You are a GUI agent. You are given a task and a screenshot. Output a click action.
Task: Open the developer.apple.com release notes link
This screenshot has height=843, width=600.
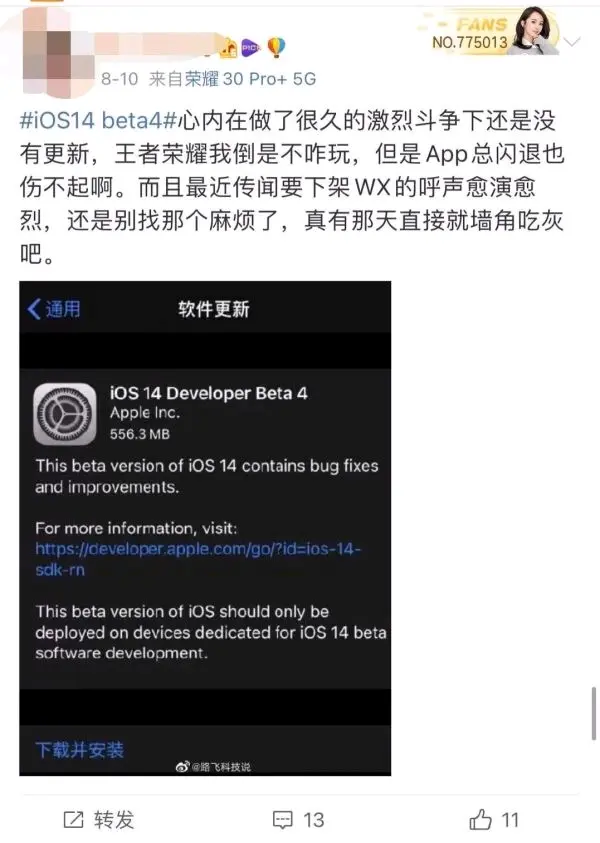pos(197,559)
